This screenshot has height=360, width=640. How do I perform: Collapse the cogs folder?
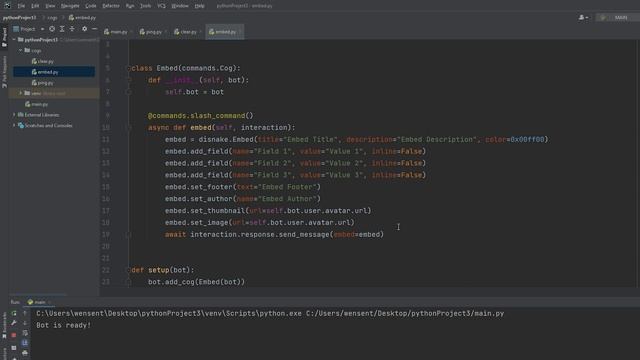(x=20, y=51)
